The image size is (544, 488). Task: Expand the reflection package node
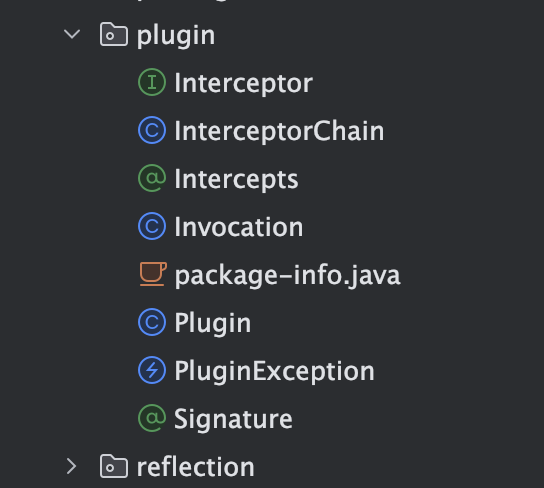pos(71,466)
